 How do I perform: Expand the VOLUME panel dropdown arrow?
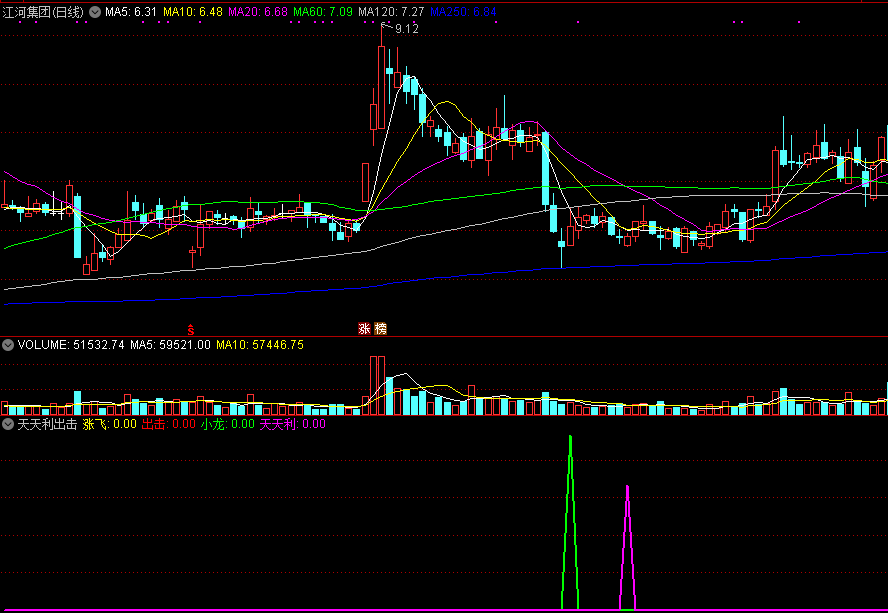pyautogui.click(x=8, y=345)
